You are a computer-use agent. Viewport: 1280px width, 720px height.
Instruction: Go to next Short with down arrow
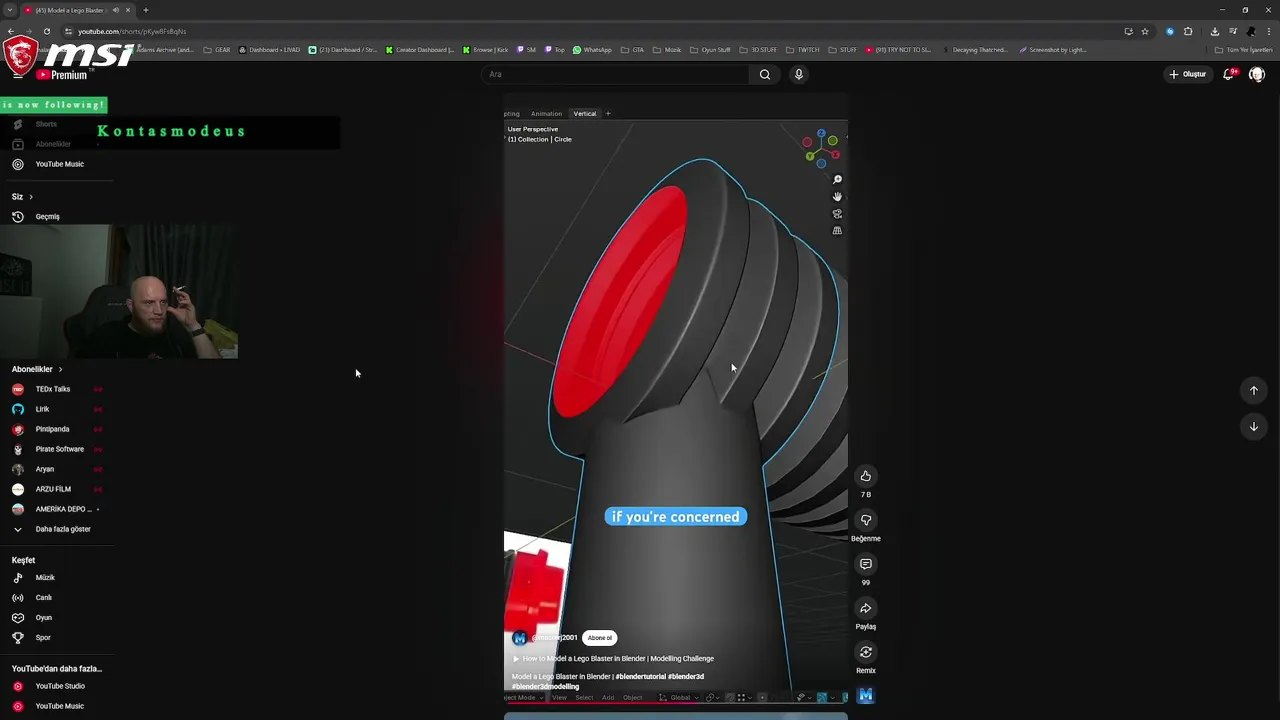click(1254, 426)
